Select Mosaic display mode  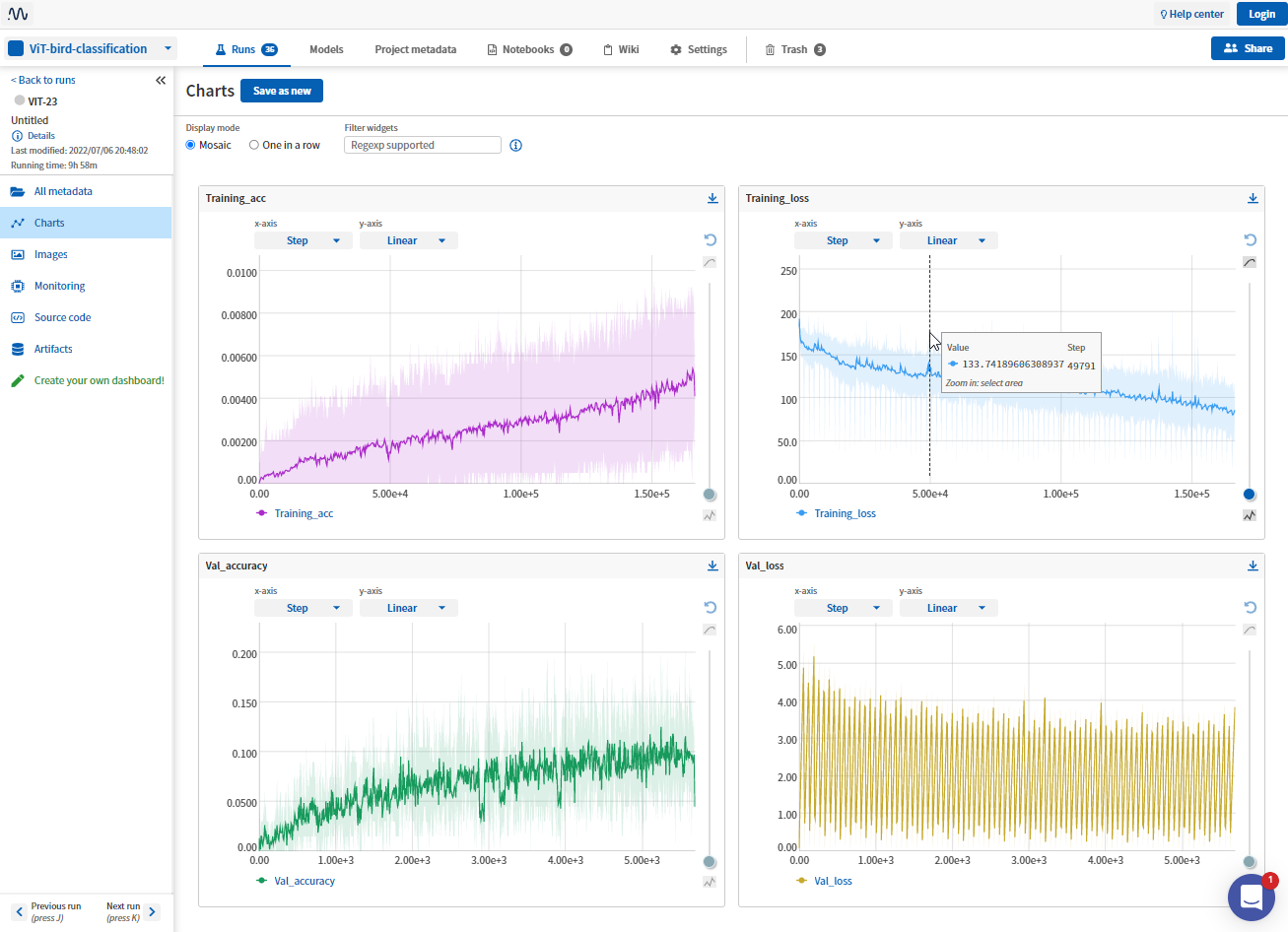click(191, 145)
